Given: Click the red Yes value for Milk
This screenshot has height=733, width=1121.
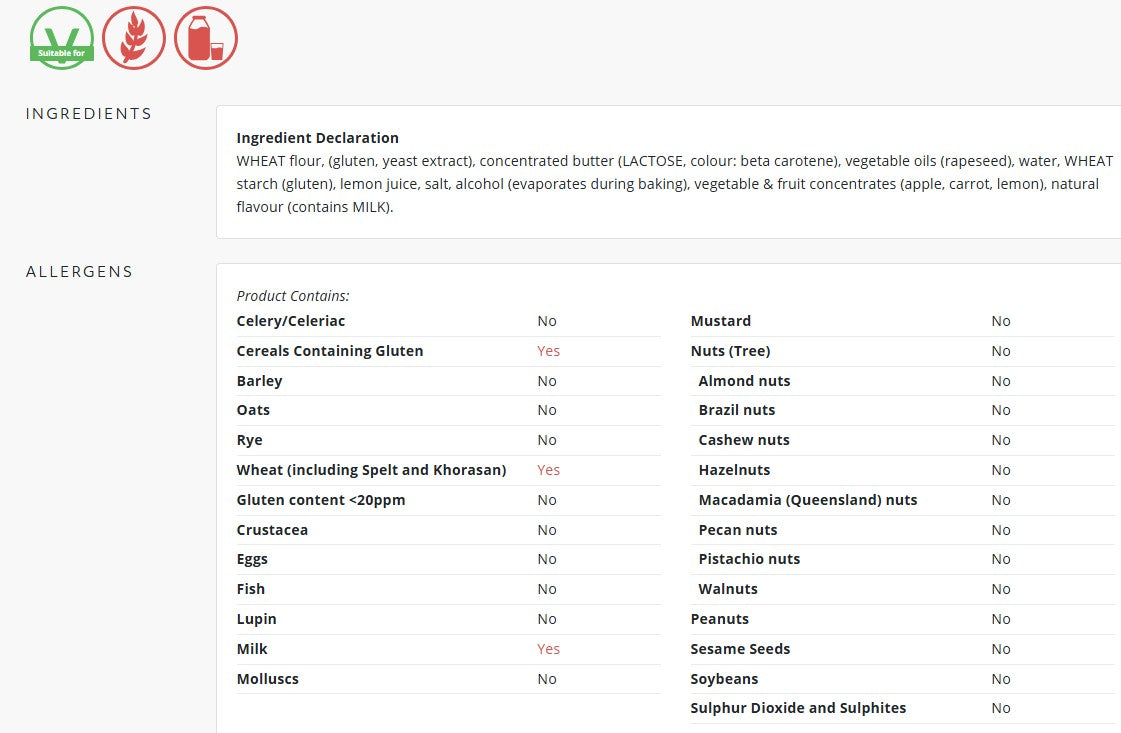Looking at the screenshot, I should tap(548, 649).
